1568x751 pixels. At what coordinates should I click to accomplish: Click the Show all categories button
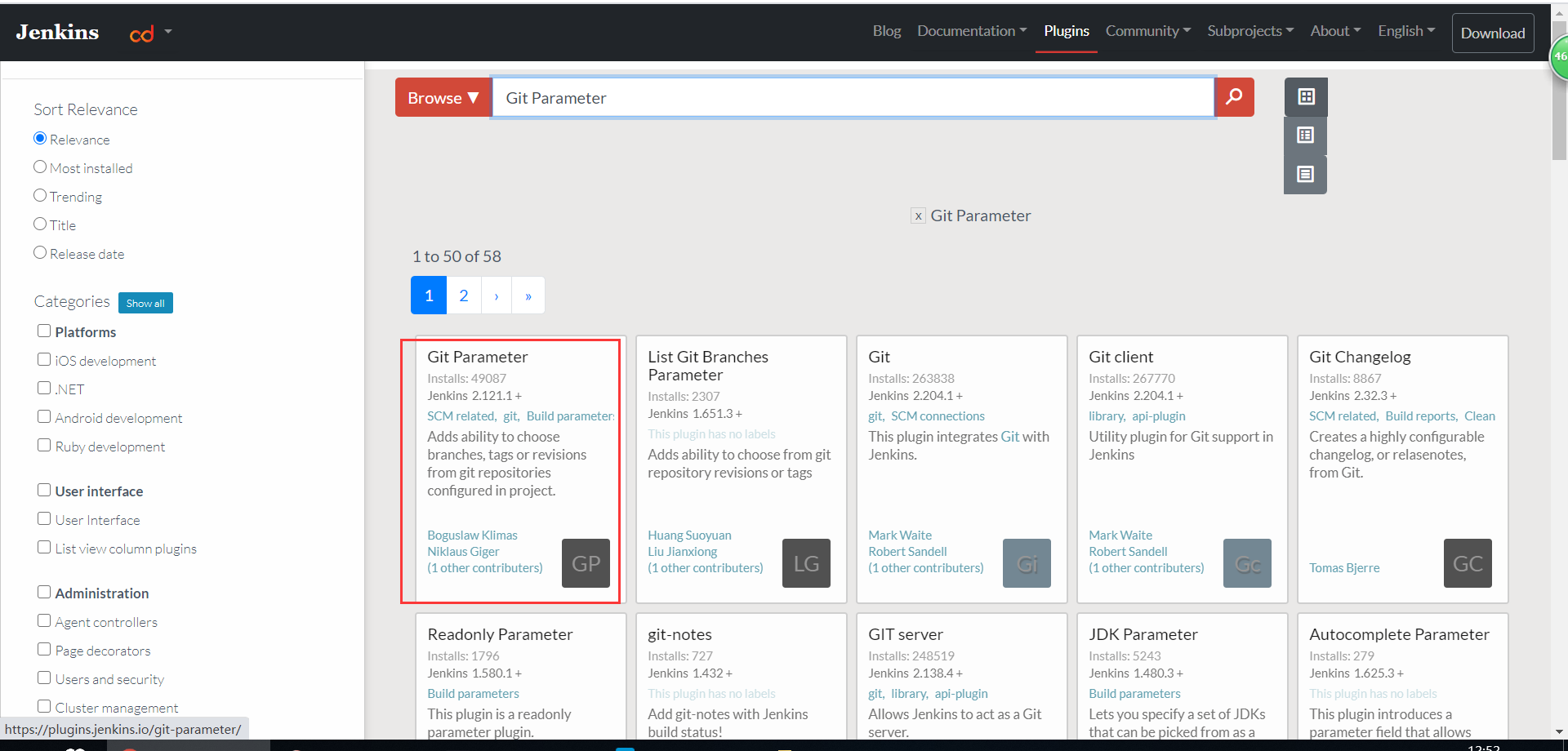click(145, 303)
